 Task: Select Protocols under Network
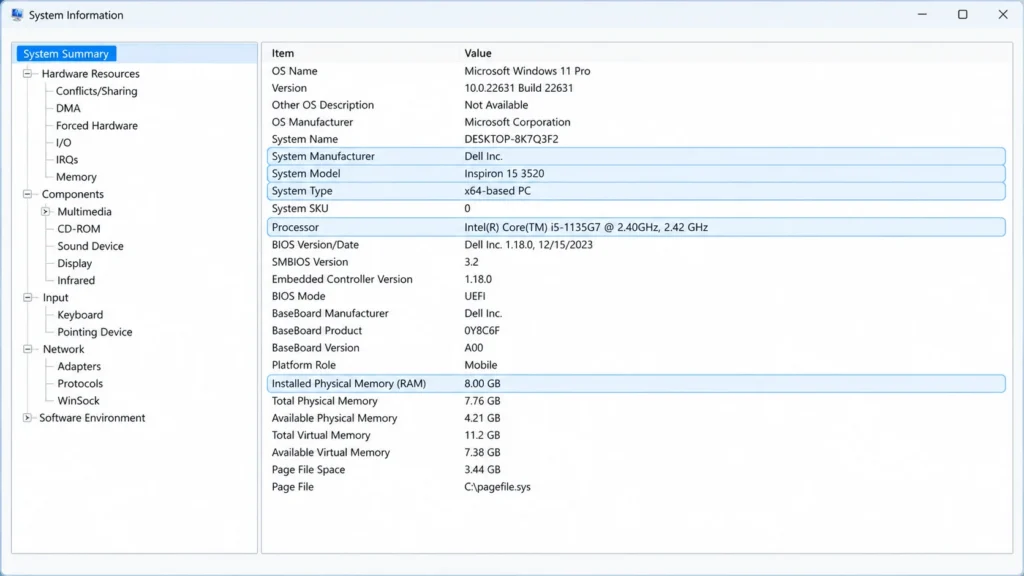pyautogui.click(x=80, y=383)
